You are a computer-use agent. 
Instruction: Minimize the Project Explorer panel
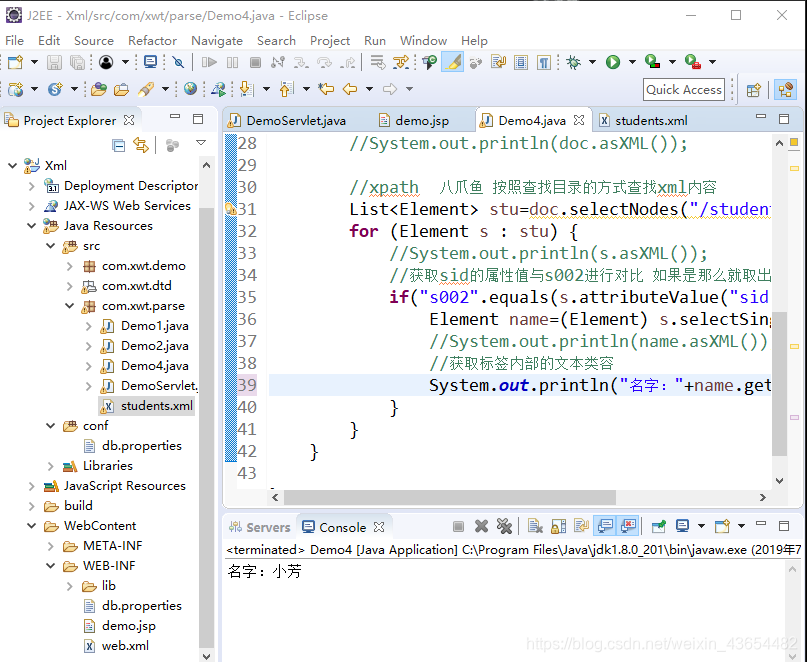click(175, 118)
